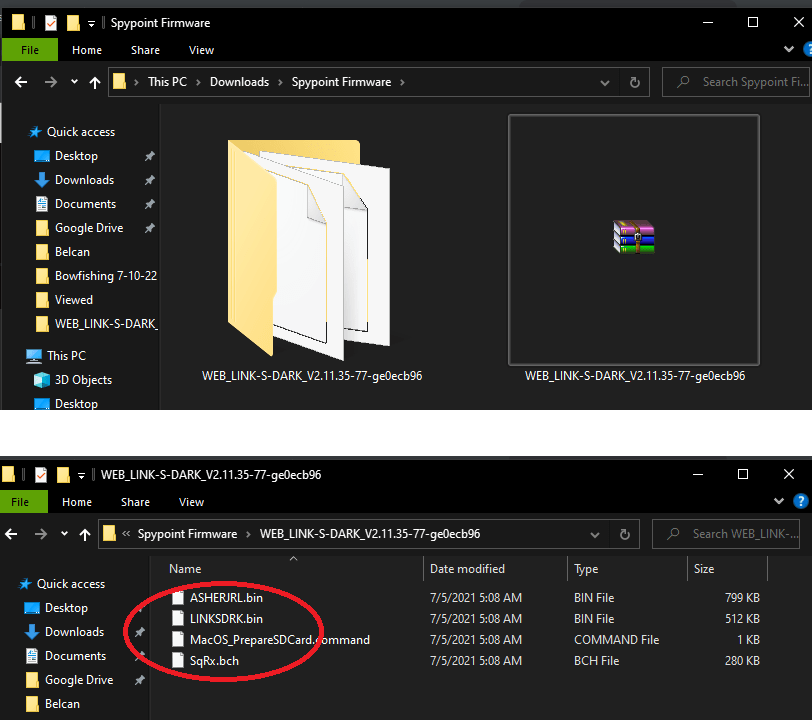Click Properties quick-access icon in Spypoint Firmware title bar
The width and height of the screenshot is (812, 720).
point(51,23)
